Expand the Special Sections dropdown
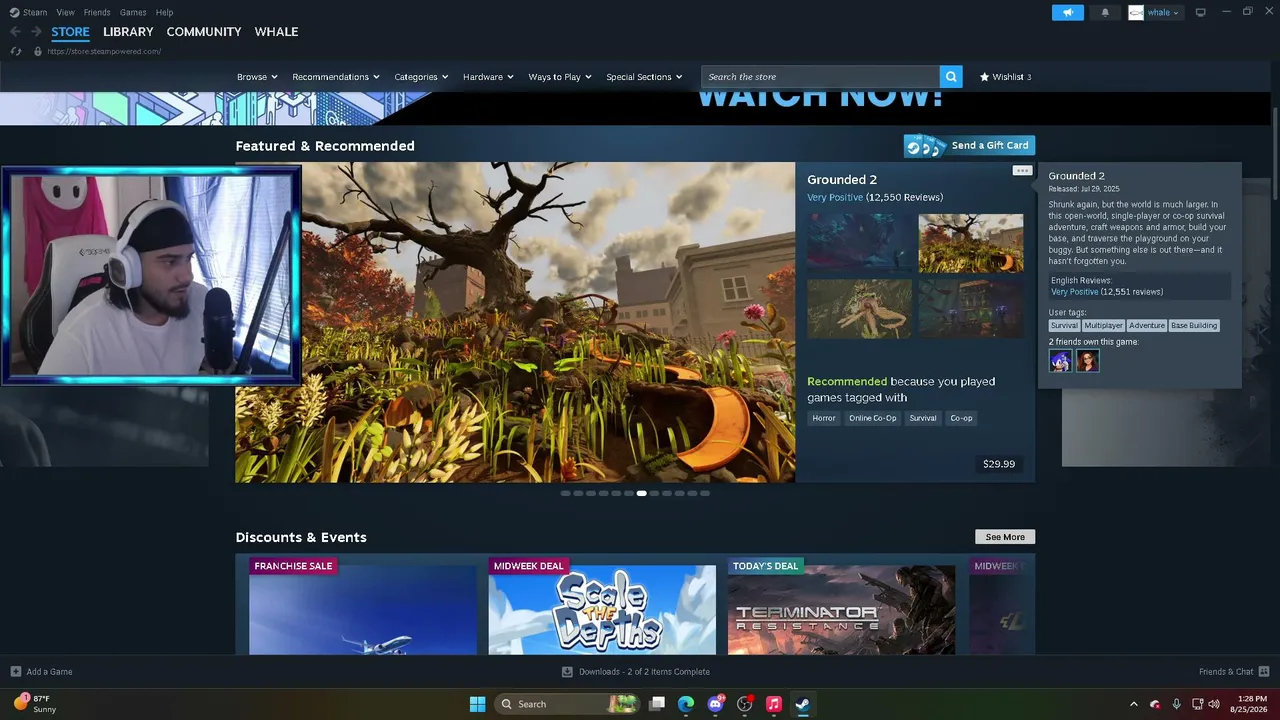 pyautogui.click(x=644, y=77)
